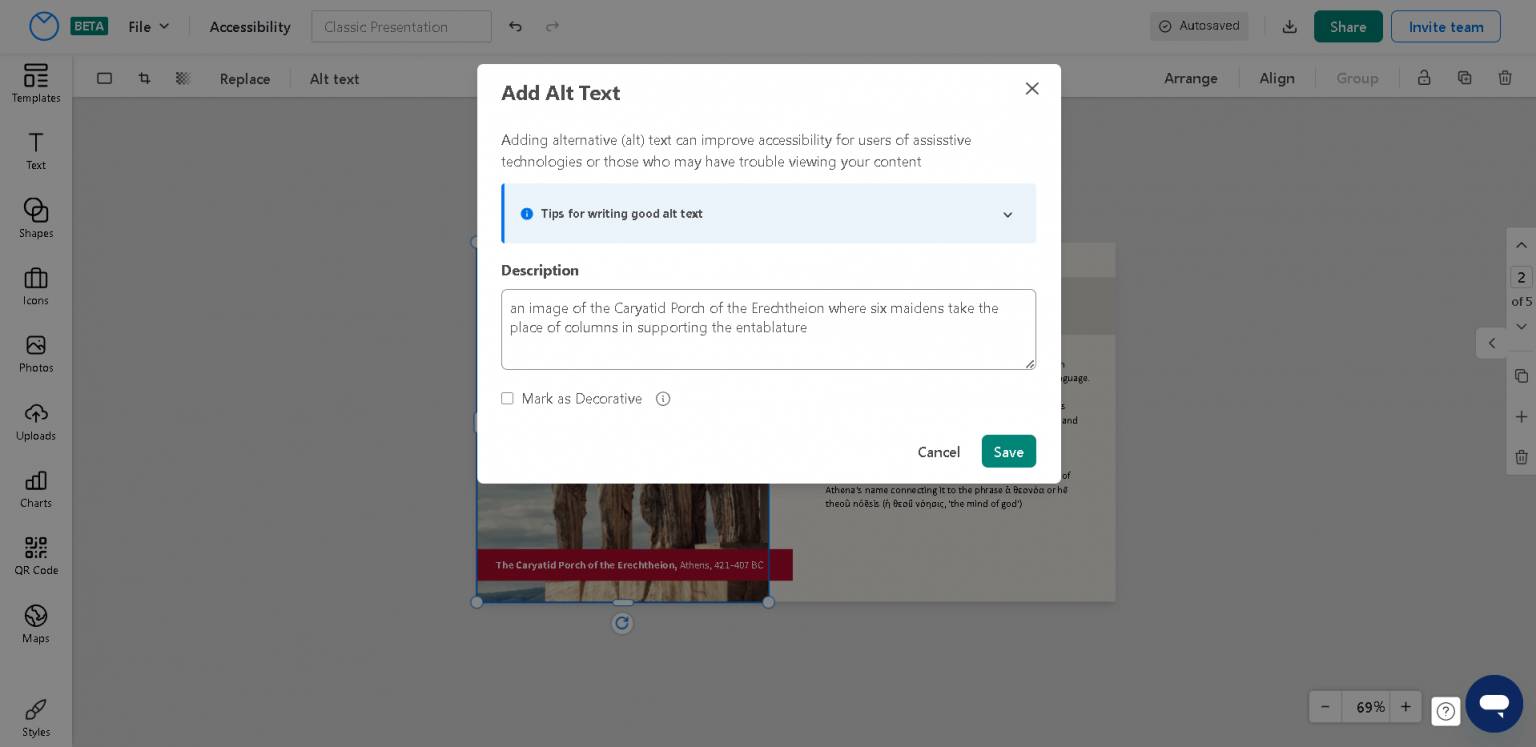Click the Uploads sidebar icon
Viewport: 1536px width, 747px height.
point(36,421)
